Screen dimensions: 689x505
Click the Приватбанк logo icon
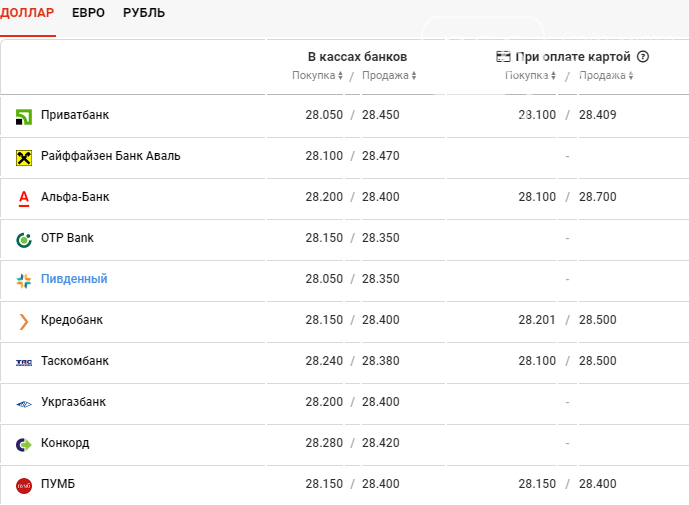(24, 117)
